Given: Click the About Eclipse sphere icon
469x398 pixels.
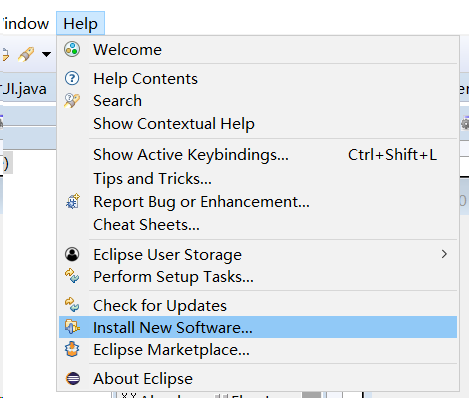Looking at the screenshot, I should [73, 379].
